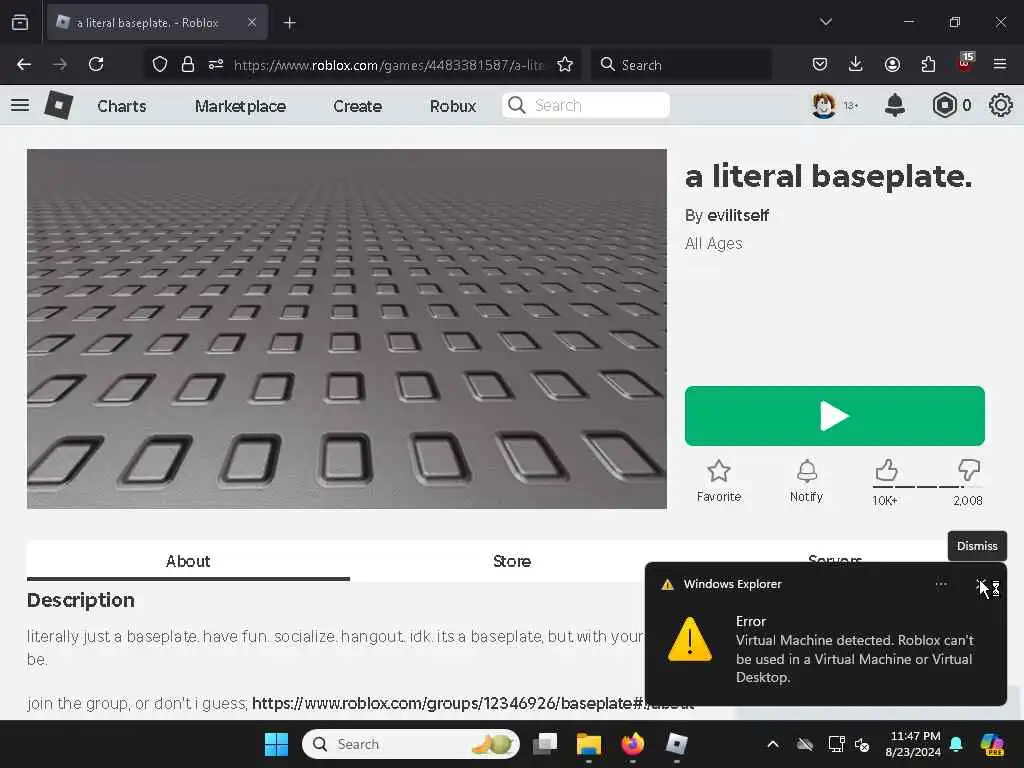Open site permissions icon in address bar
The width and height of the screenshot is (1024, 768).
click(216, 65)
